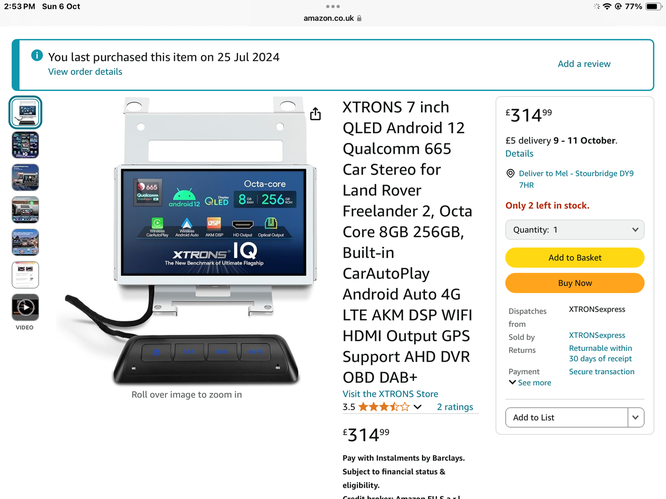
Task: Tap the info icon in purchase banner
Action: coord(37,55)
